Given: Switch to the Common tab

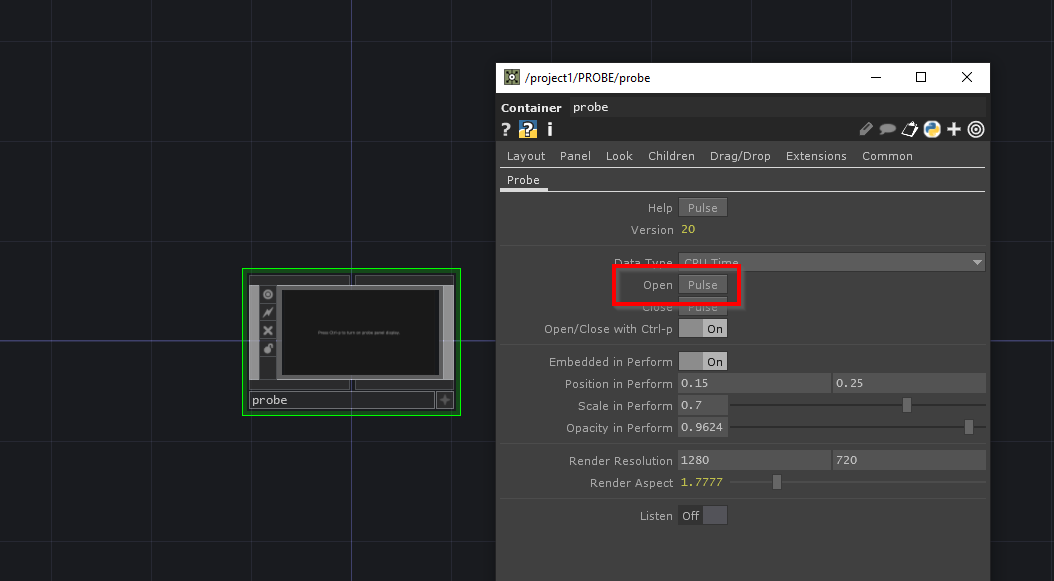Looking at the screenshot, I should [887, 156].
